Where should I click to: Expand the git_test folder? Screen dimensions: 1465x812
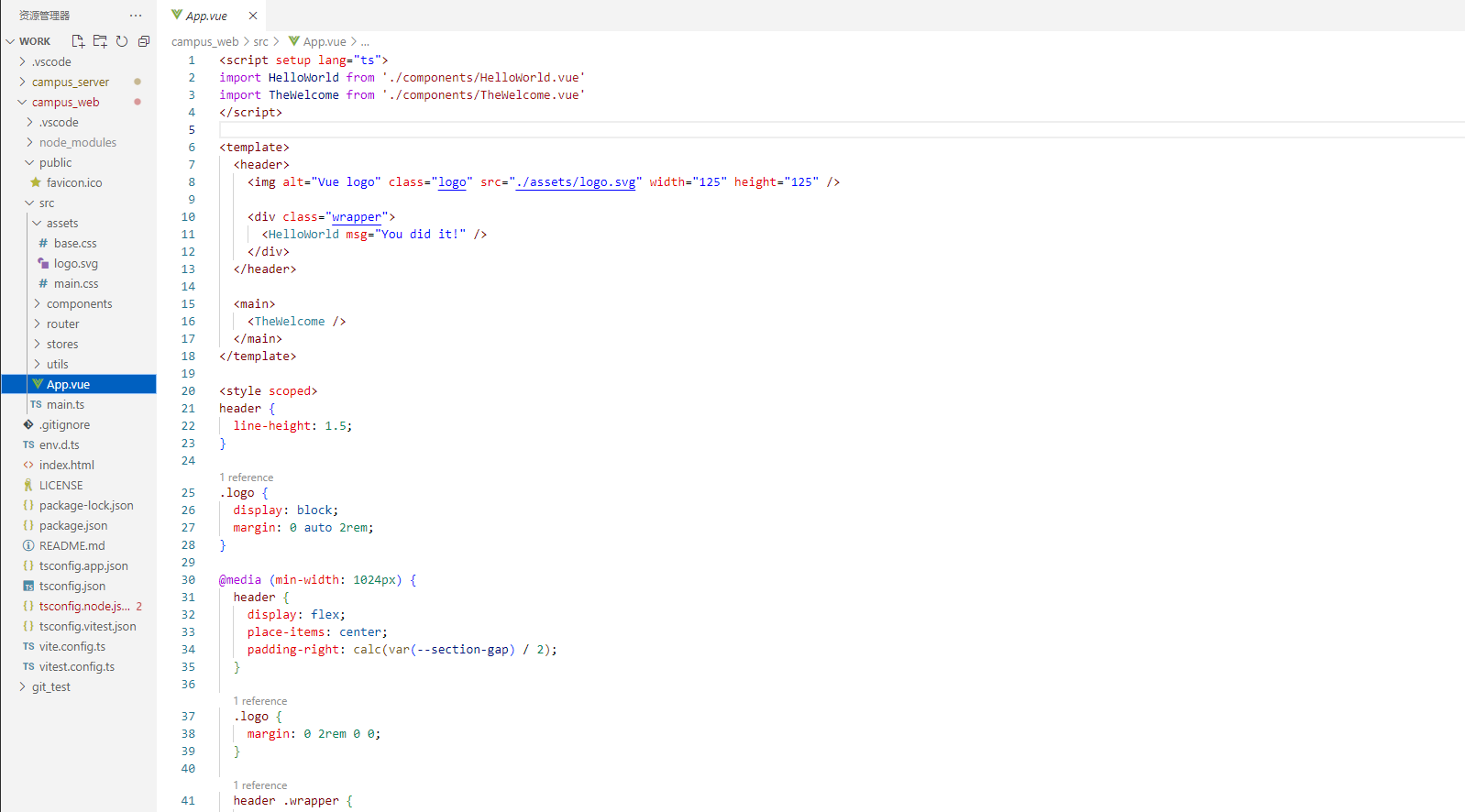point(51,687)
